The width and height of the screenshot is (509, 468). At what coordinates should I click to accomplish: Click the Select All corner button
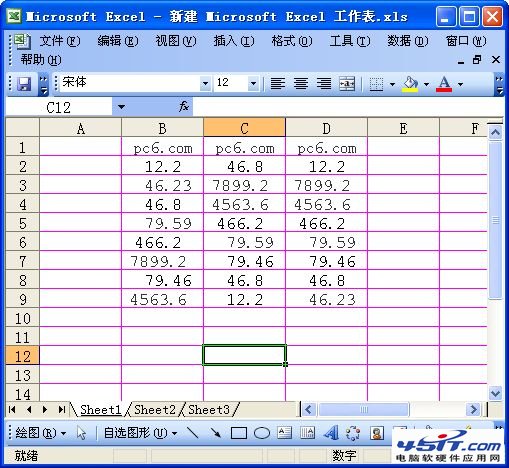[x=23, y=127]
